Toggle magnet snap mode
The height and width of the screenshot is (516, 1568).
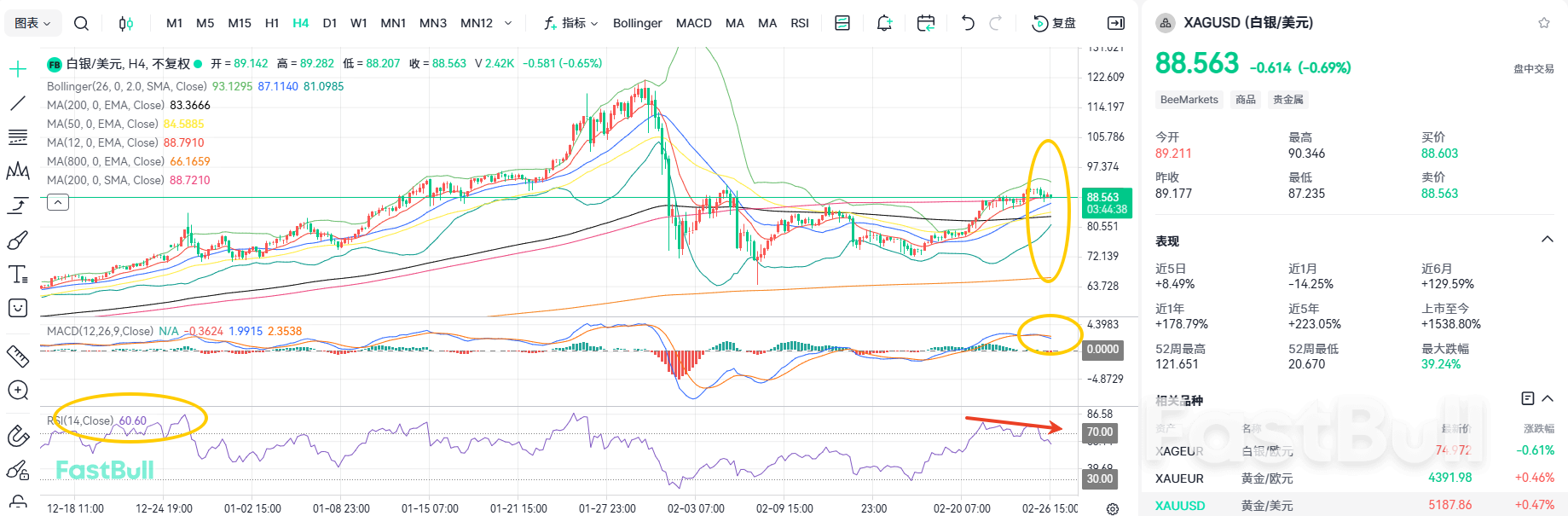[x=18, y=436]
